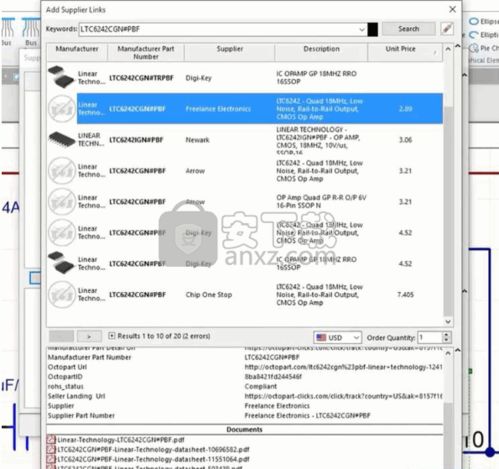Click PDF icon beside datasheet-10696582.pdf
Viewport: 499px width, 469px height.
(x=51, y=450)
